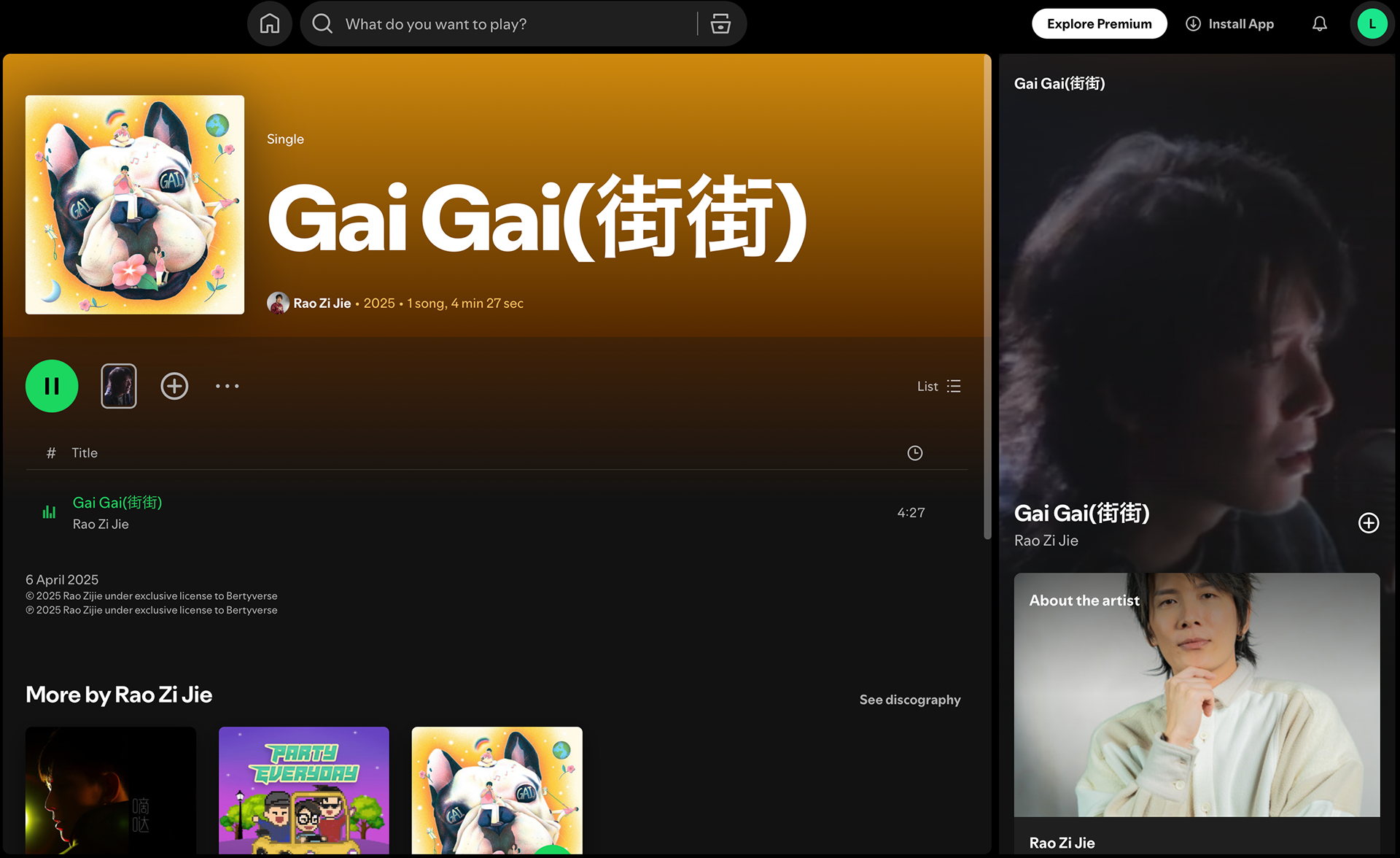Open the List view options dropdown
Viewport: 1400px width, 858px height.
(939, 386)
